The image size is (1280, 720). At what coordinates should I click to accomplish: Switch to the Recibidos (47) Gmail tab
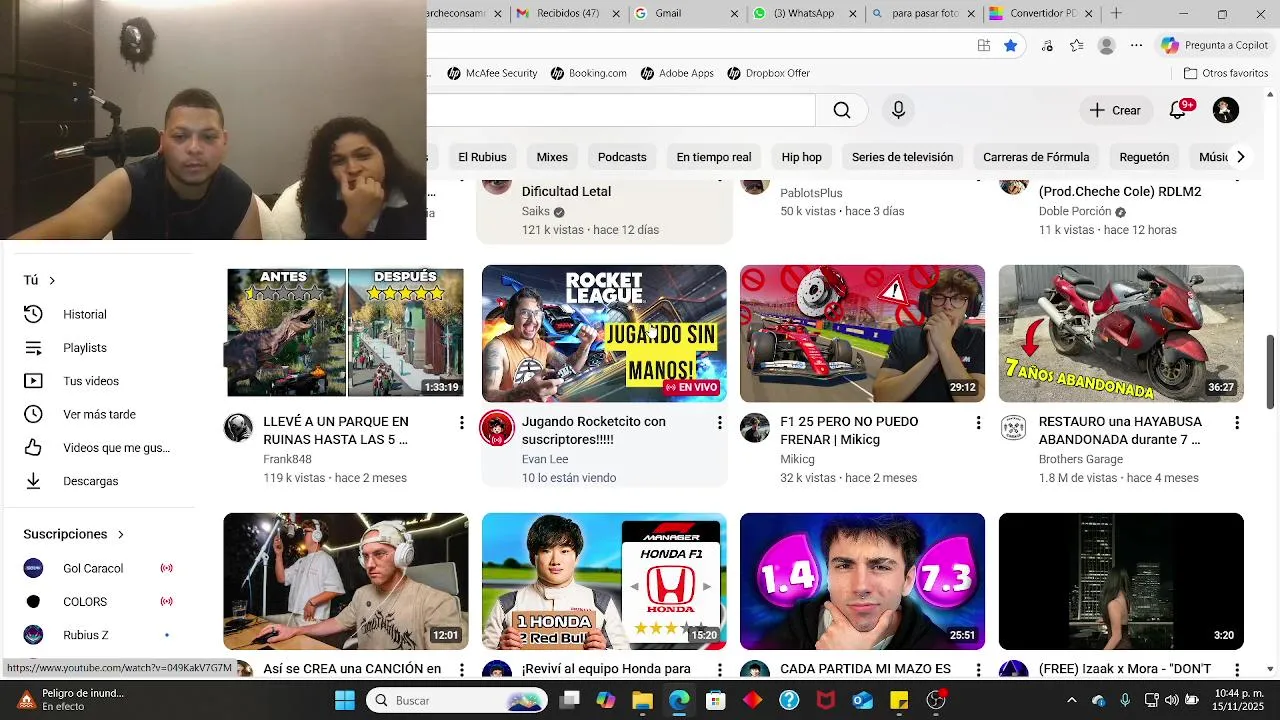tap(568, 14)
